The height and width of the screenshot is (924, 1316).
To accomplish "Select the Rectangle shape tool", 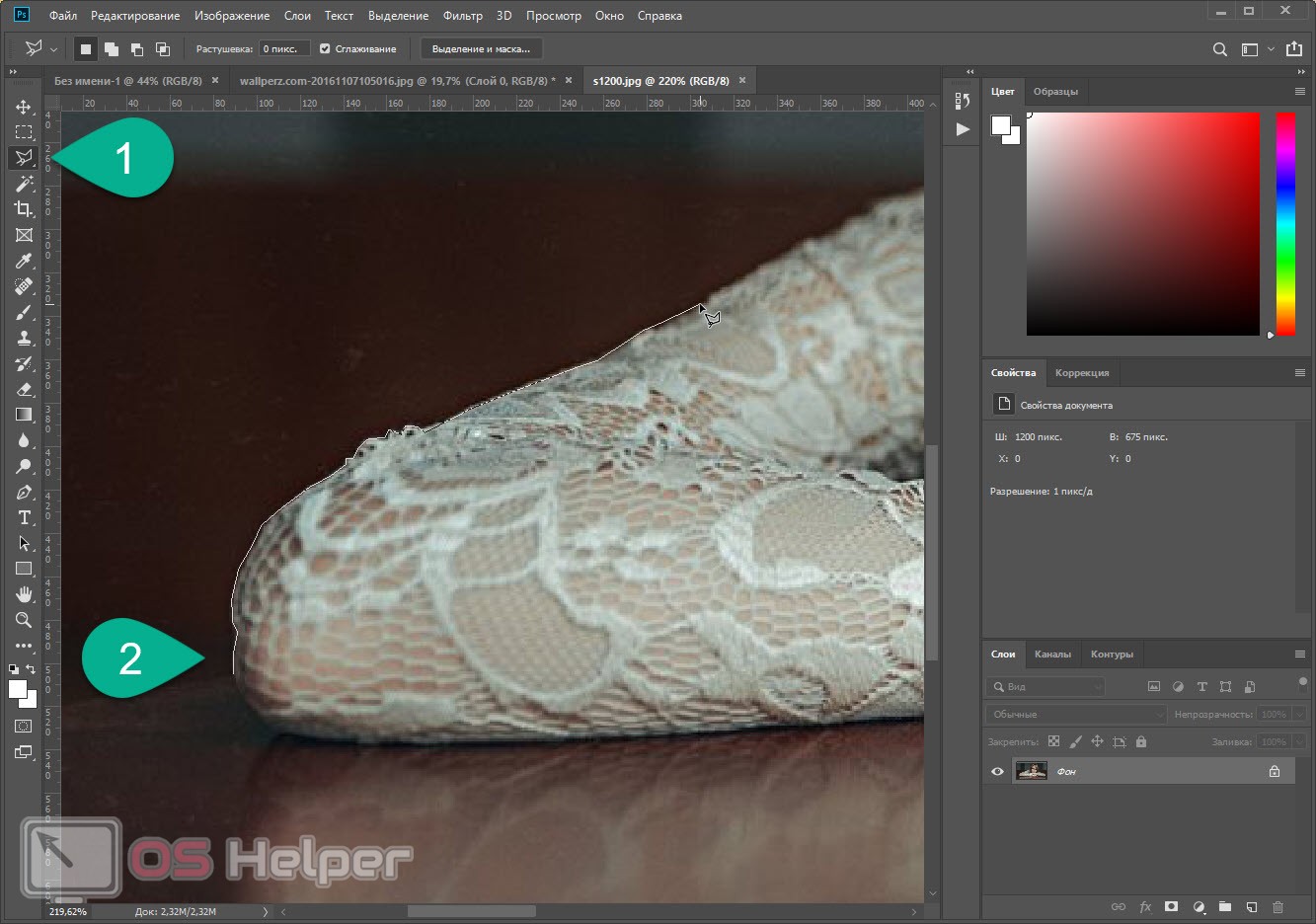I will coord(24,569).
